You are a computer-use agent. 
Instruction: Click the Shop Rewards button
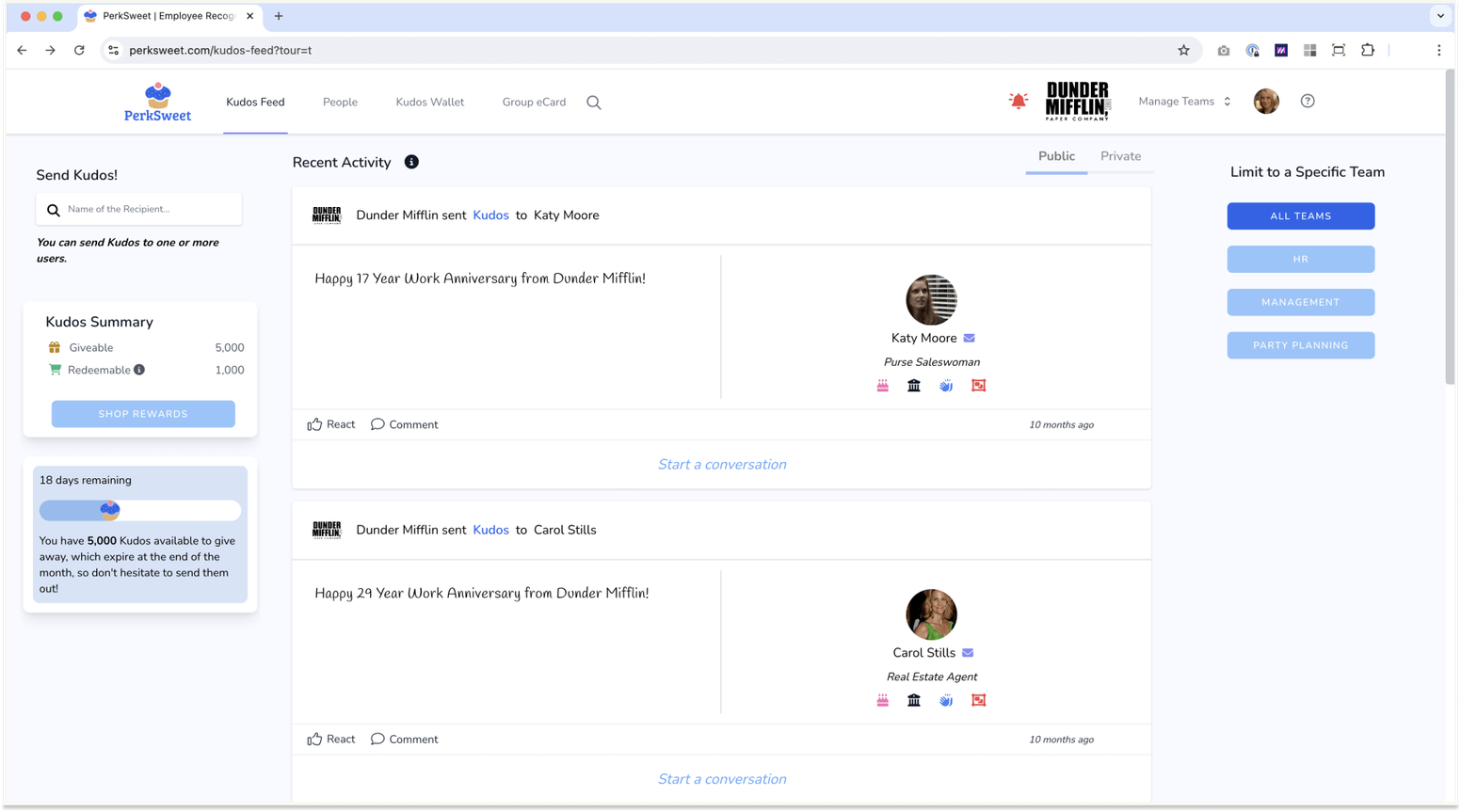pos(143,414)
